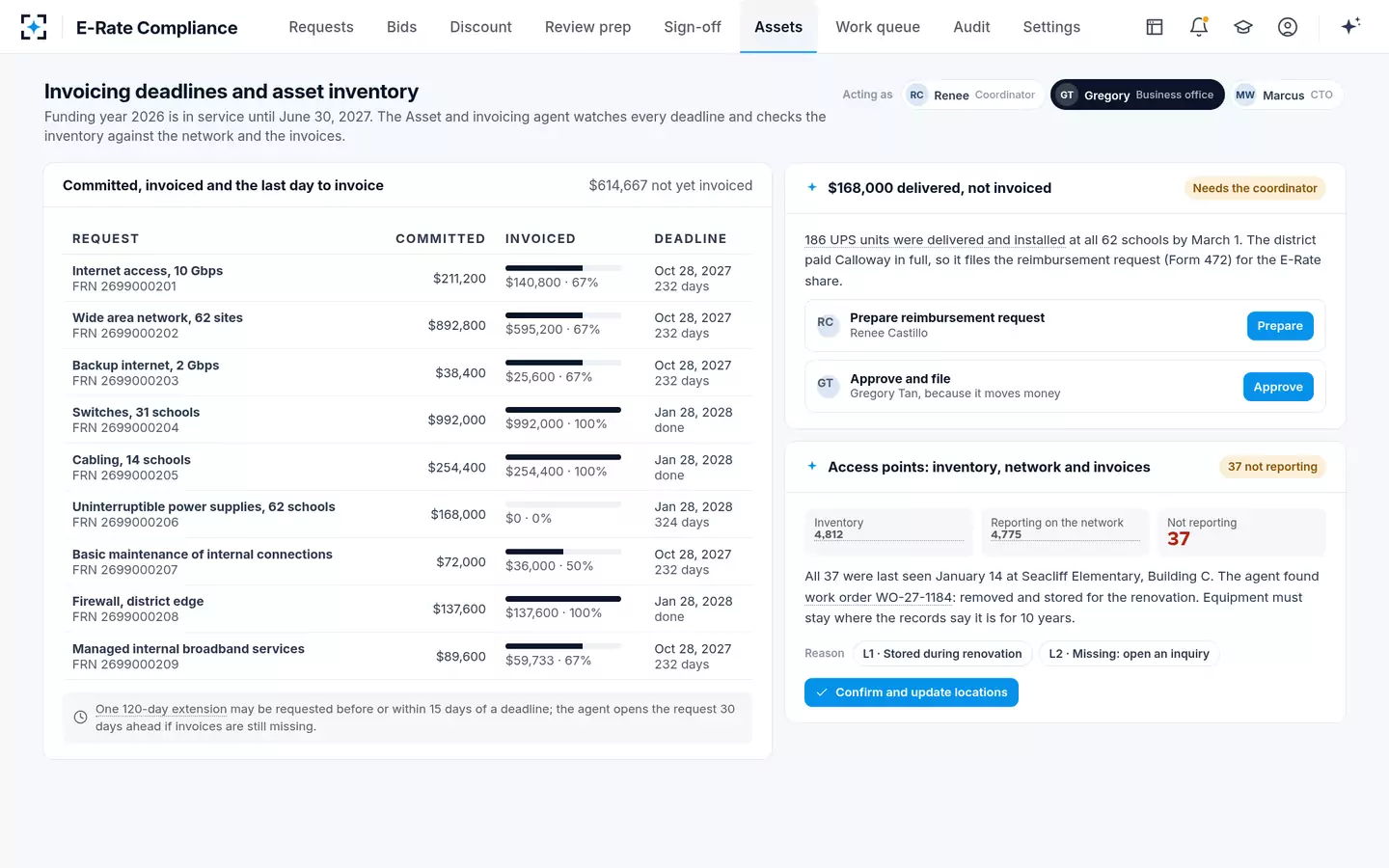Select reason L2 Missing: open an inquiry
Image resolution: width=1389 pixels, height=868 pixels.
tap(1130, 654)
